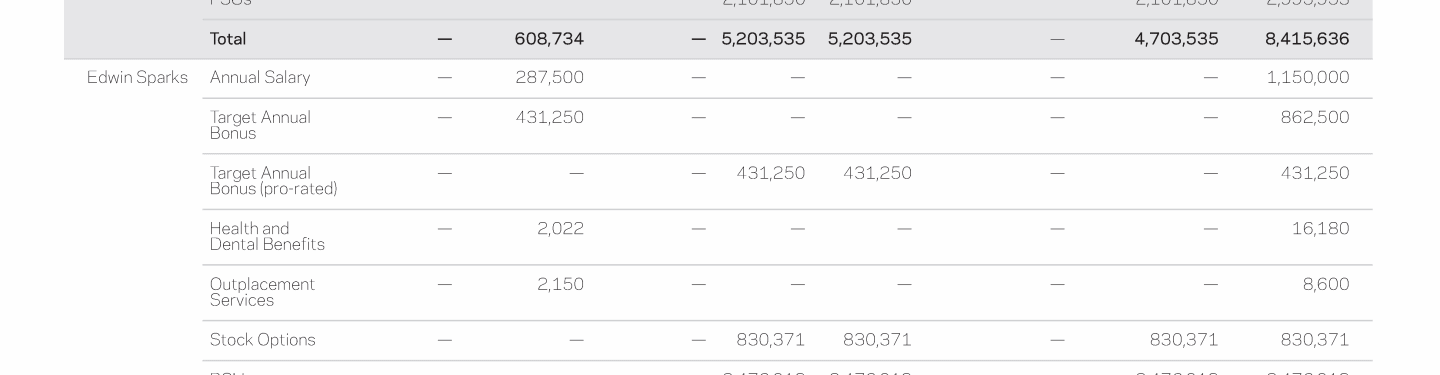1440x375 pixels.
Task: Select the 287,500 annual salary value
Action: [x=550, y=78]
